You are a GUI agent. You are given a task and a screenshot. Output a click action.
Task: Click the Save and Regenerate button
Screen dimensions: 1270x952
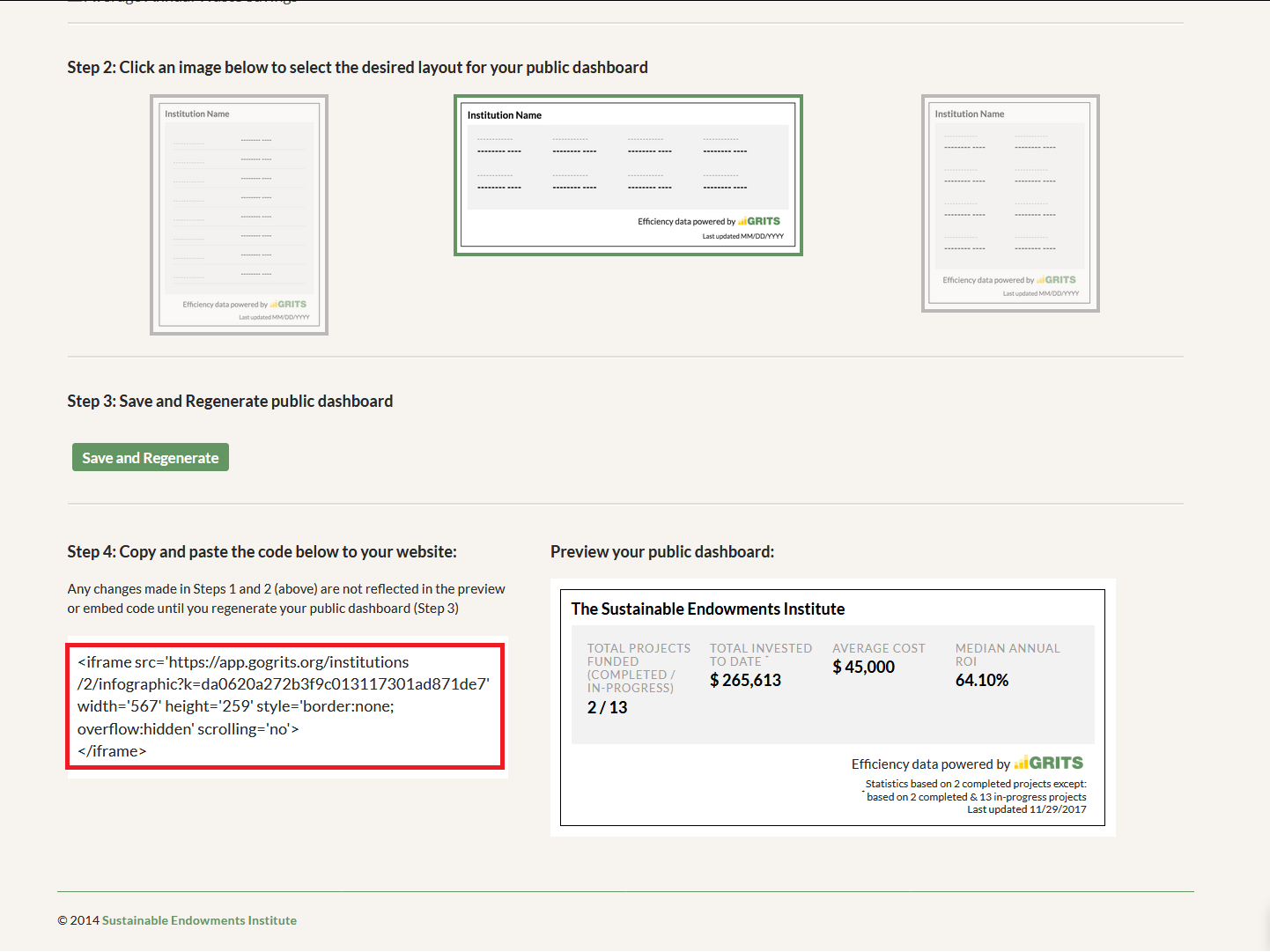(x=151, y=457)
